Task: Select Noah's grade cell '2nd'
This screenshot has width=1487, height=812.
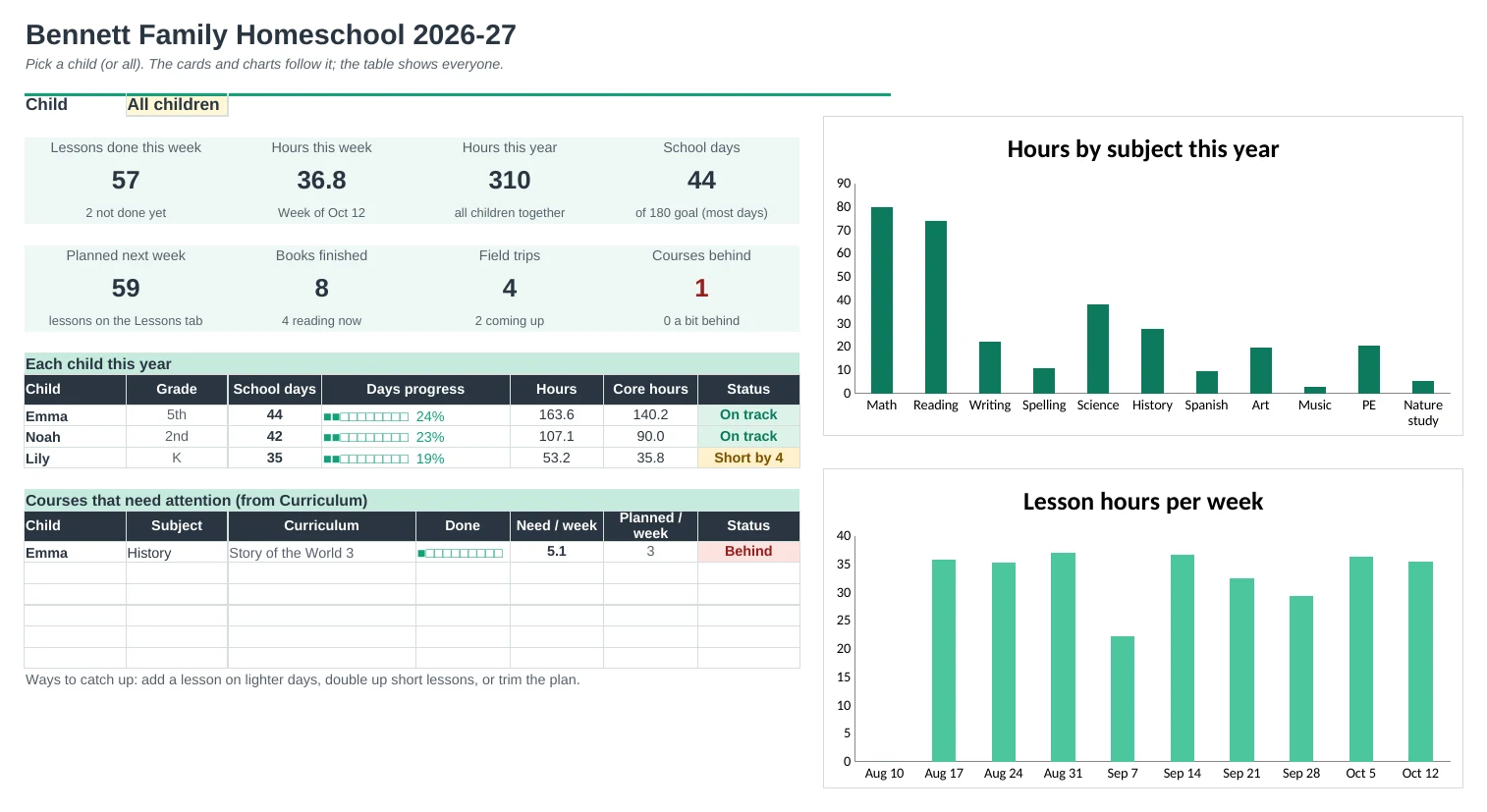Action: click(177, 436)
